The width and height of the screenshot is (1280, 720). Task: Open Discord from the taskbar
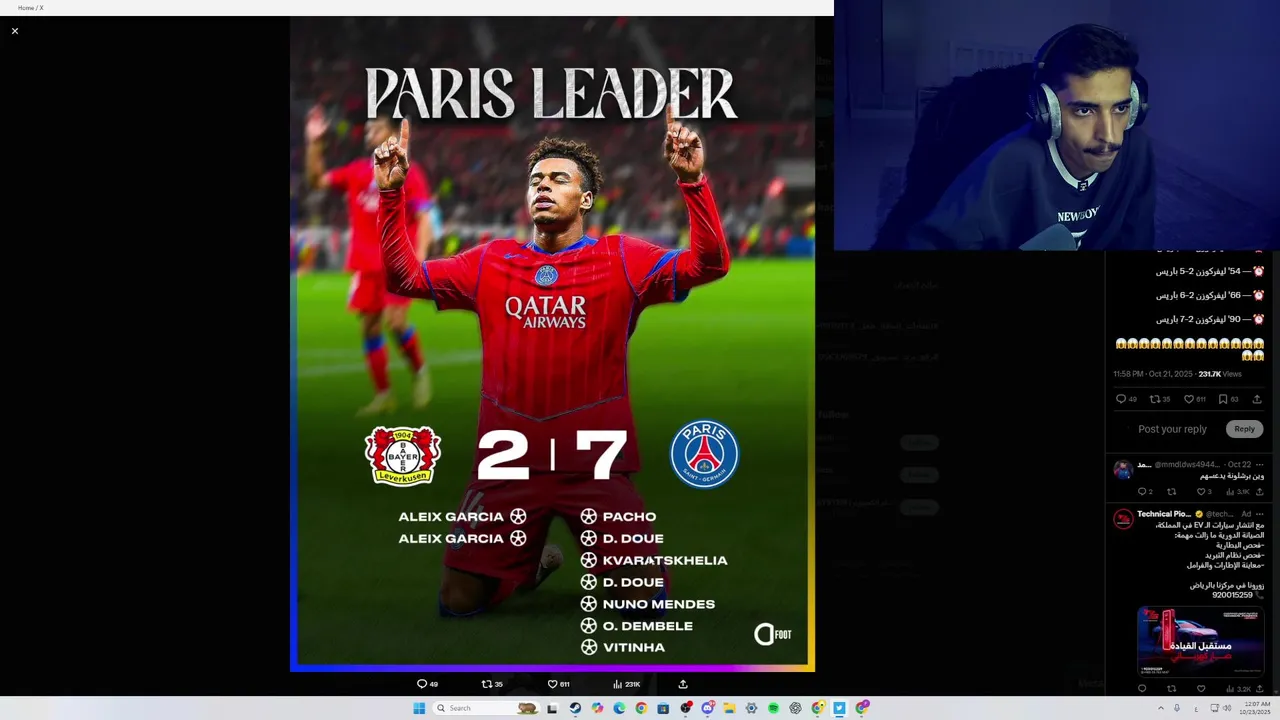708,708
